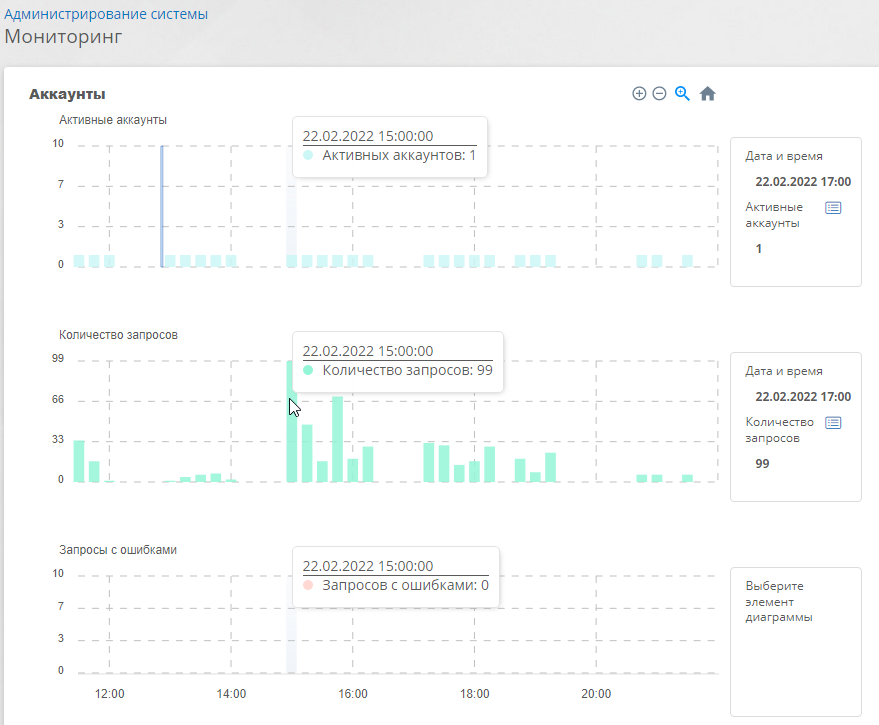Reset chart zoom with the home icon
879x725 pixels.
click(x=708, y=94)
